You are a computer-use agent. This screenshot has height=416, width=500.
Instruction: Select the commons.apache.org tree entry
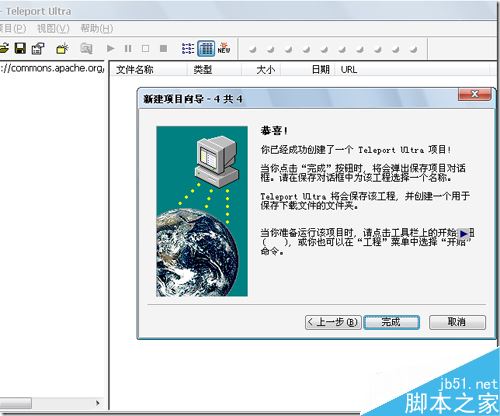(x=52, y=68)
